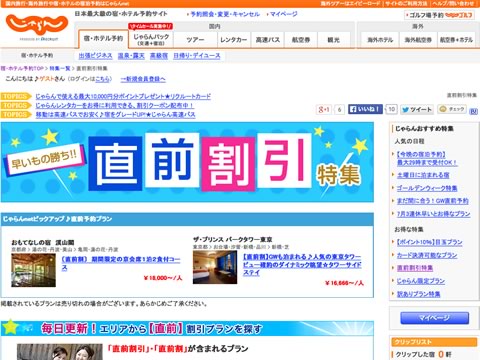Open カード決済可能なプラン link

427,255
